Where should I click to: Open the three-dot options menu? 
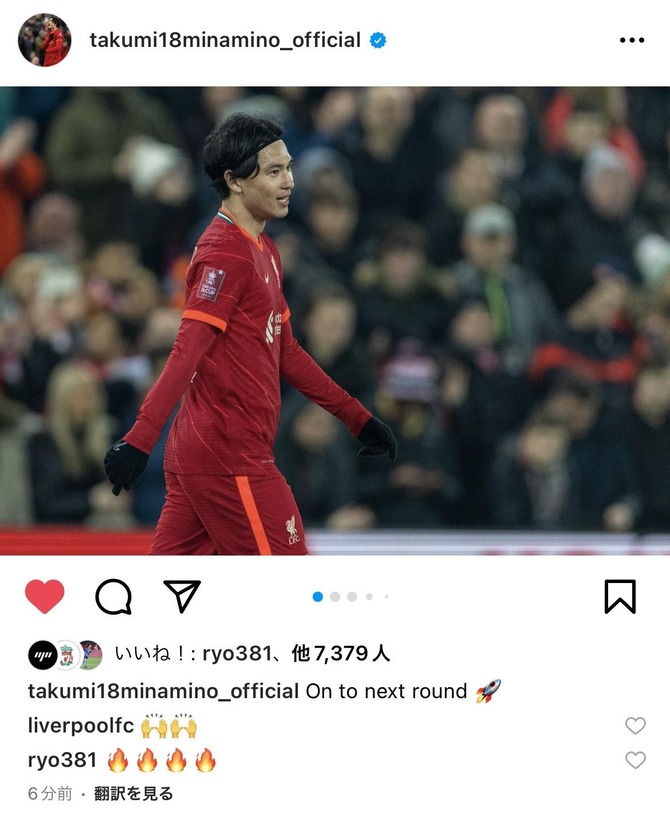[x=632, y=40]
